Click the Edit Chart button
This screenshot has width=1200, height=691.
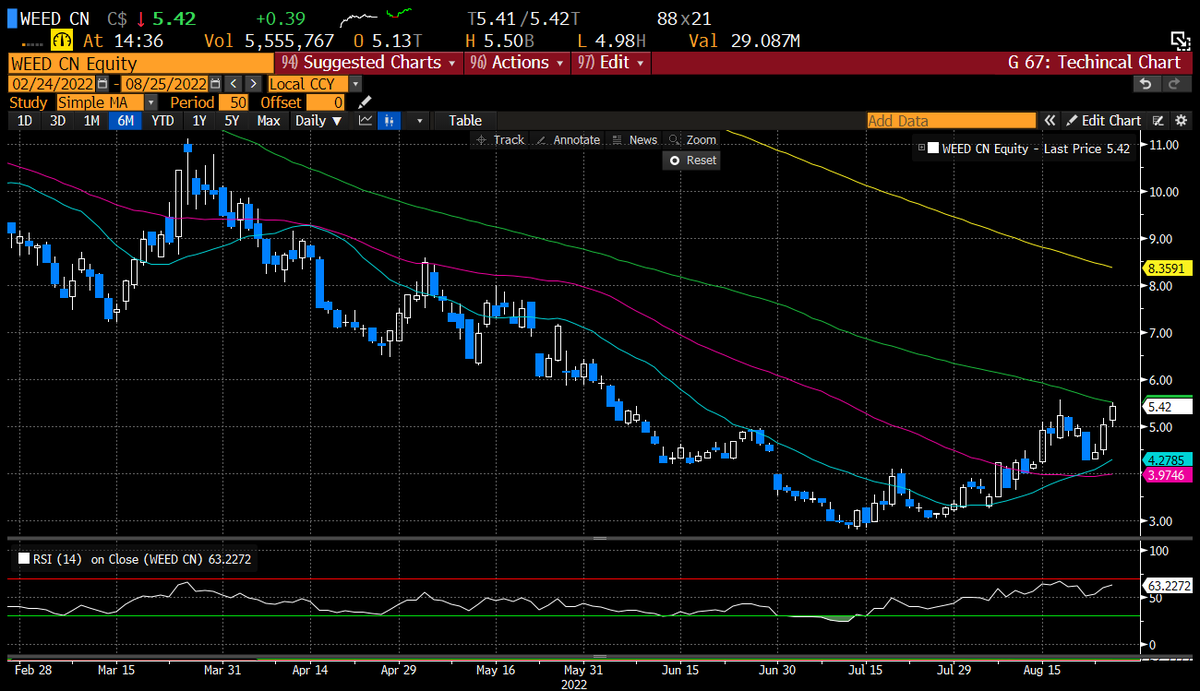[1102, 120]
